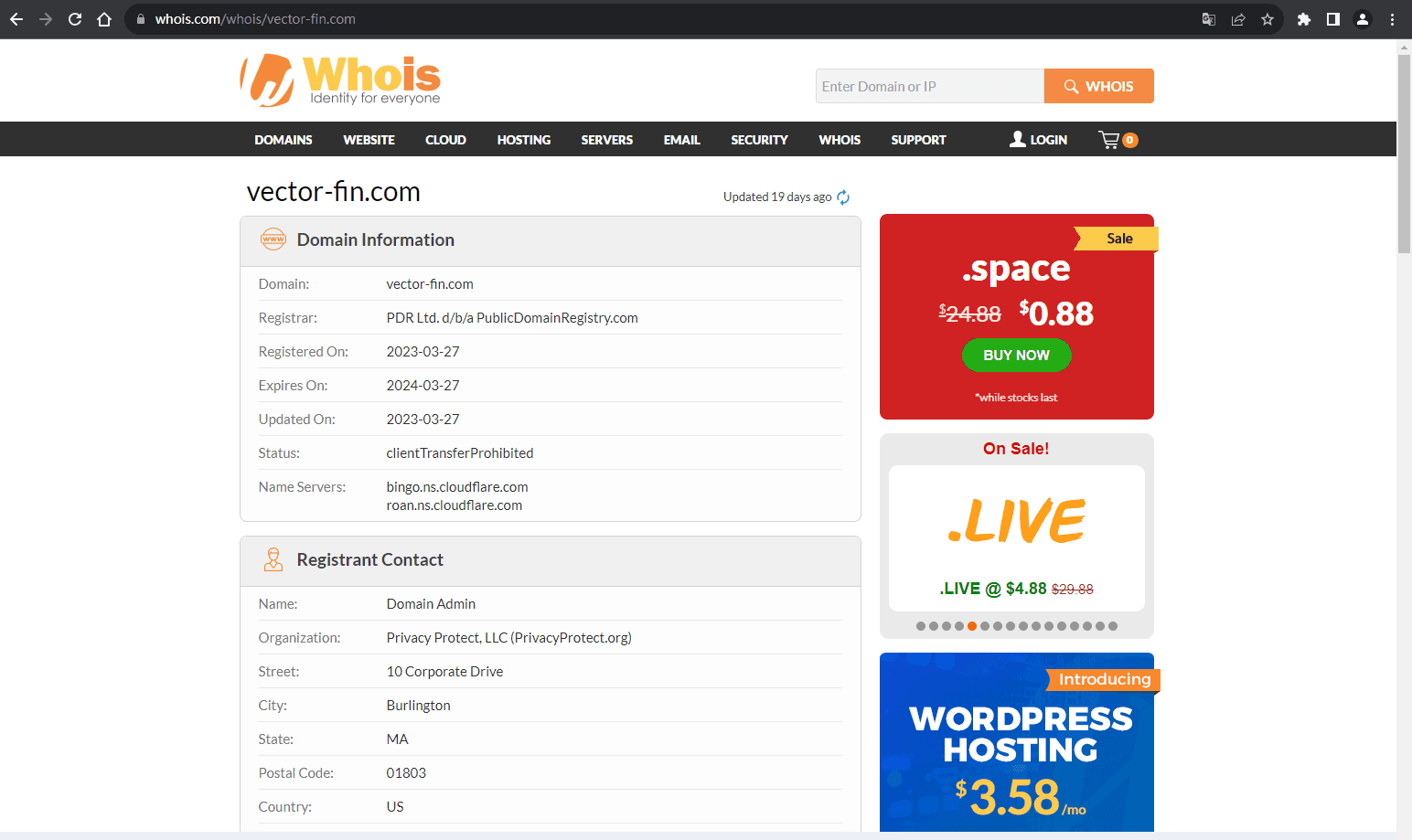Click street value 10 Corporate Drive

(x=444, y=672)
